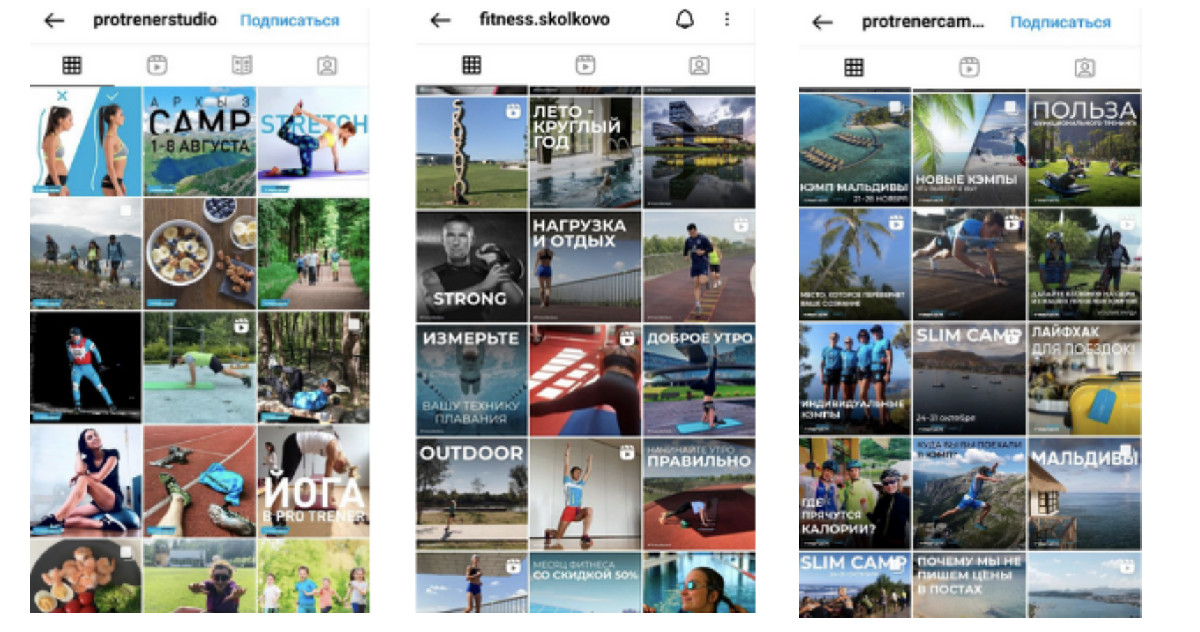This screenshot has height=632, width=1200.
Task: Show tagged photos on protrenerstudio
Action: tap(326, 66)
